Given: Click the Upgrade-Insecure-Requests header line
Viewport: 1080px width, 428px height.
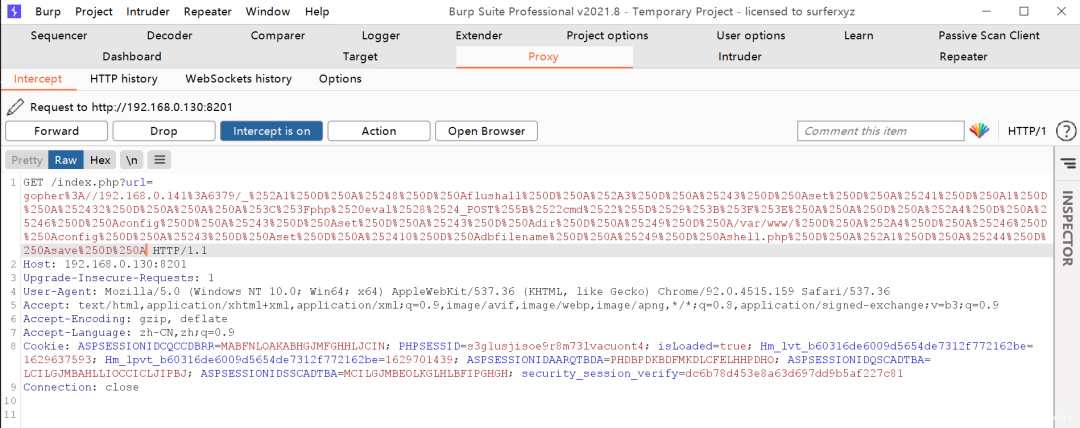Looking at the screenshot, I should tap(118, 278).
